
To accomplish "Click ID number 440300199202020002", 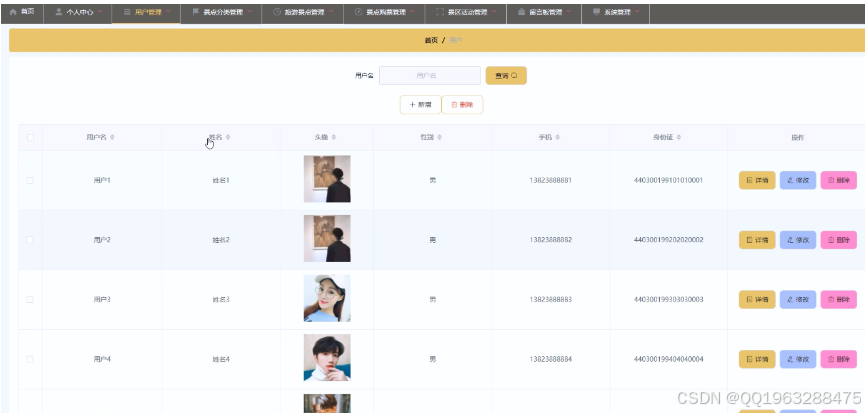I will tap(669, 240).
